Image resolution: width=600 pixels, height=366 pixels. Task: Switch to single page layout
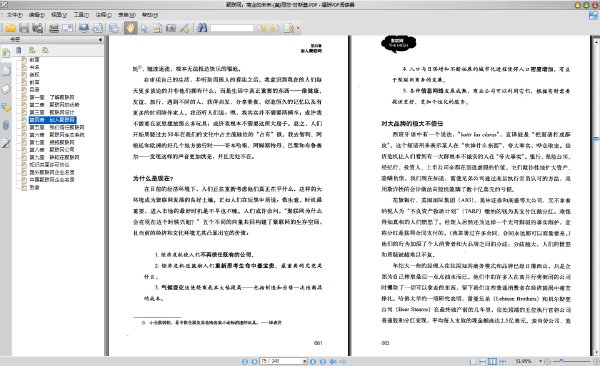pyautogui.click(x=473, y=361)
